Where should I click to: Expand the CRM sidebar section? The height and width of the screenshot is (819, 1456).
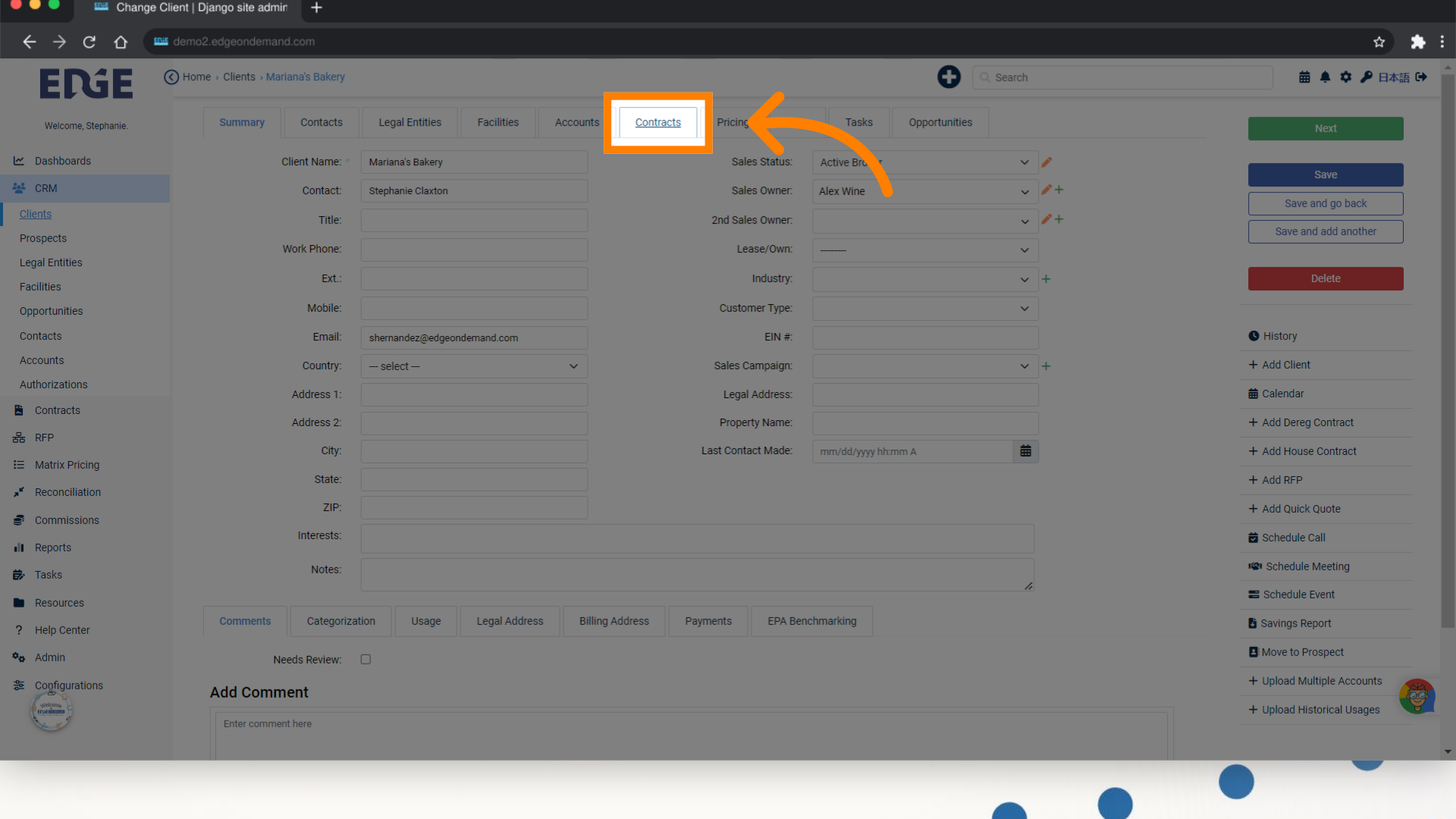85,188
